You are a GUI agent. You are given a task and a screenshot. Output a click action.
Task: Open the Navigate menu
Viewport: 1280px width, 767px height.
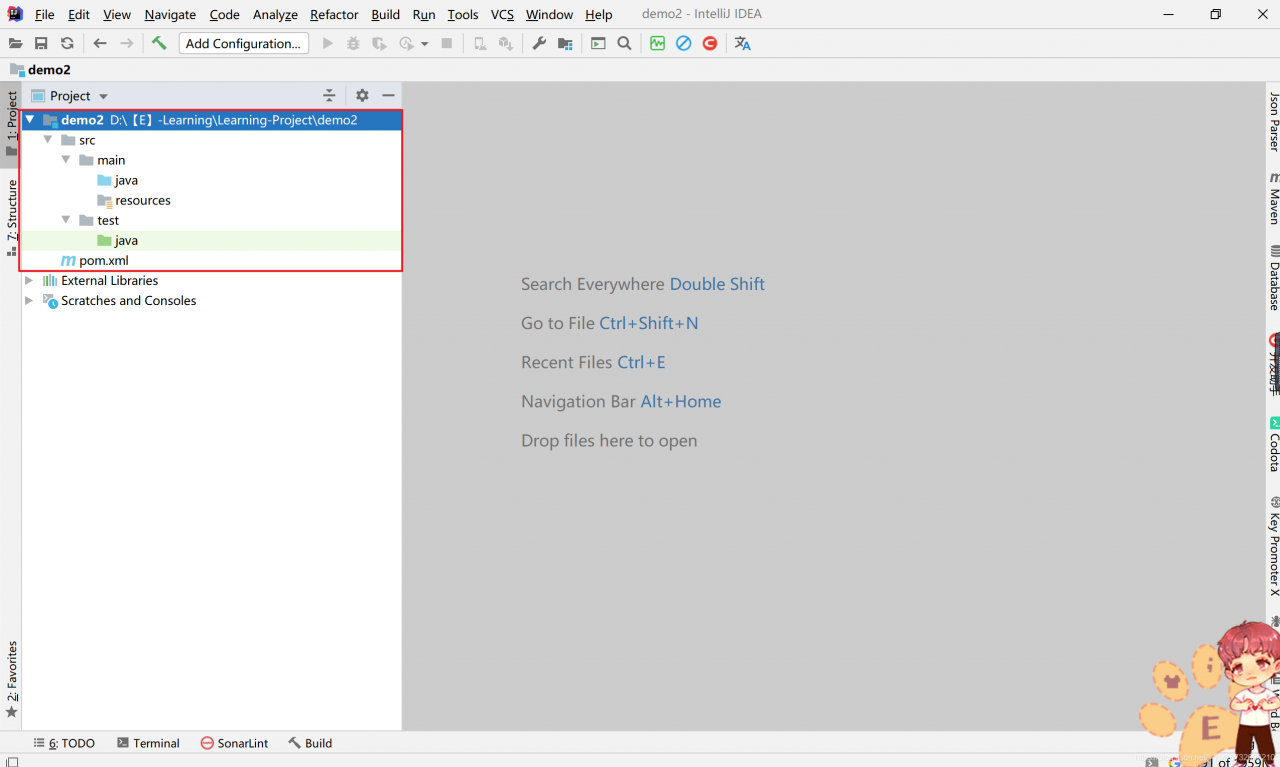tap(170, 14)
